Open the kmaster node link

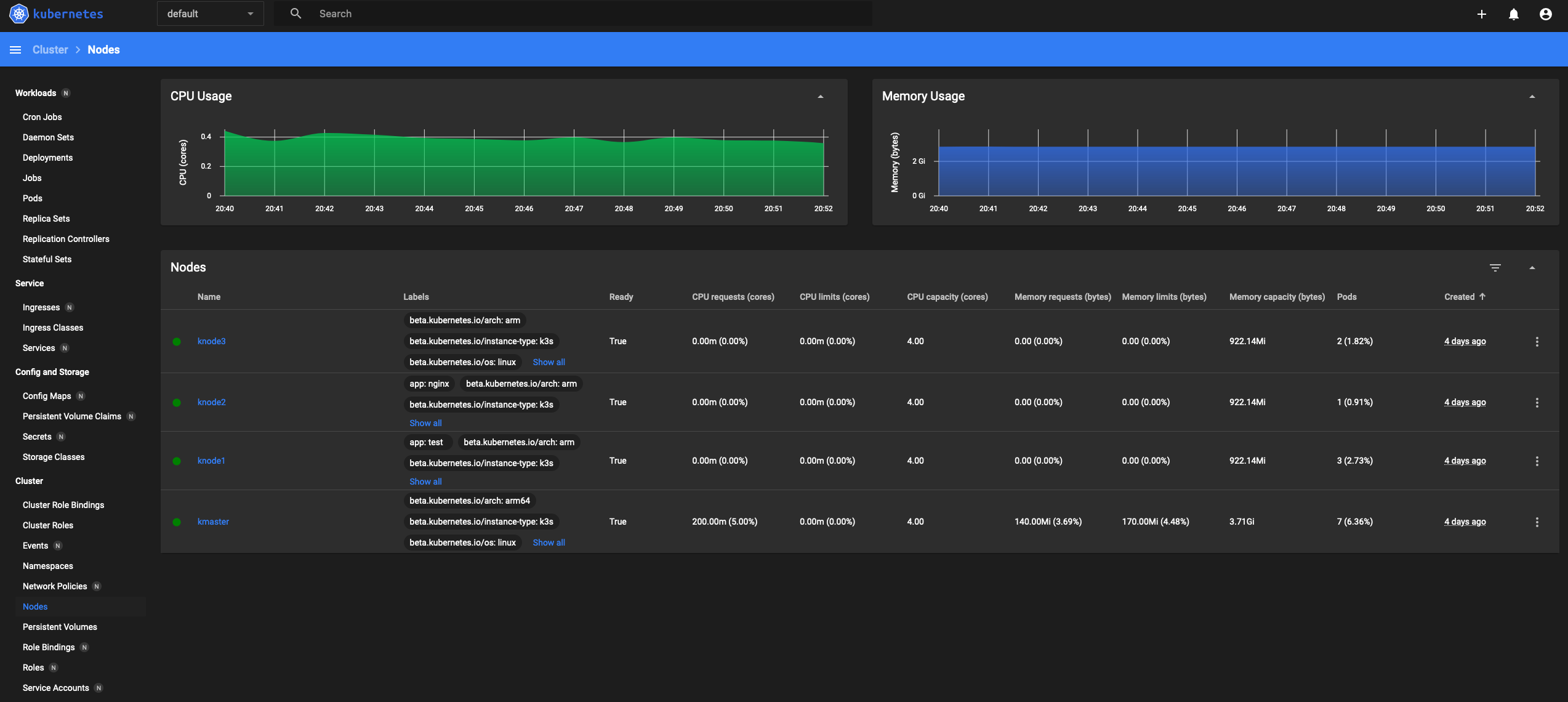213,522
